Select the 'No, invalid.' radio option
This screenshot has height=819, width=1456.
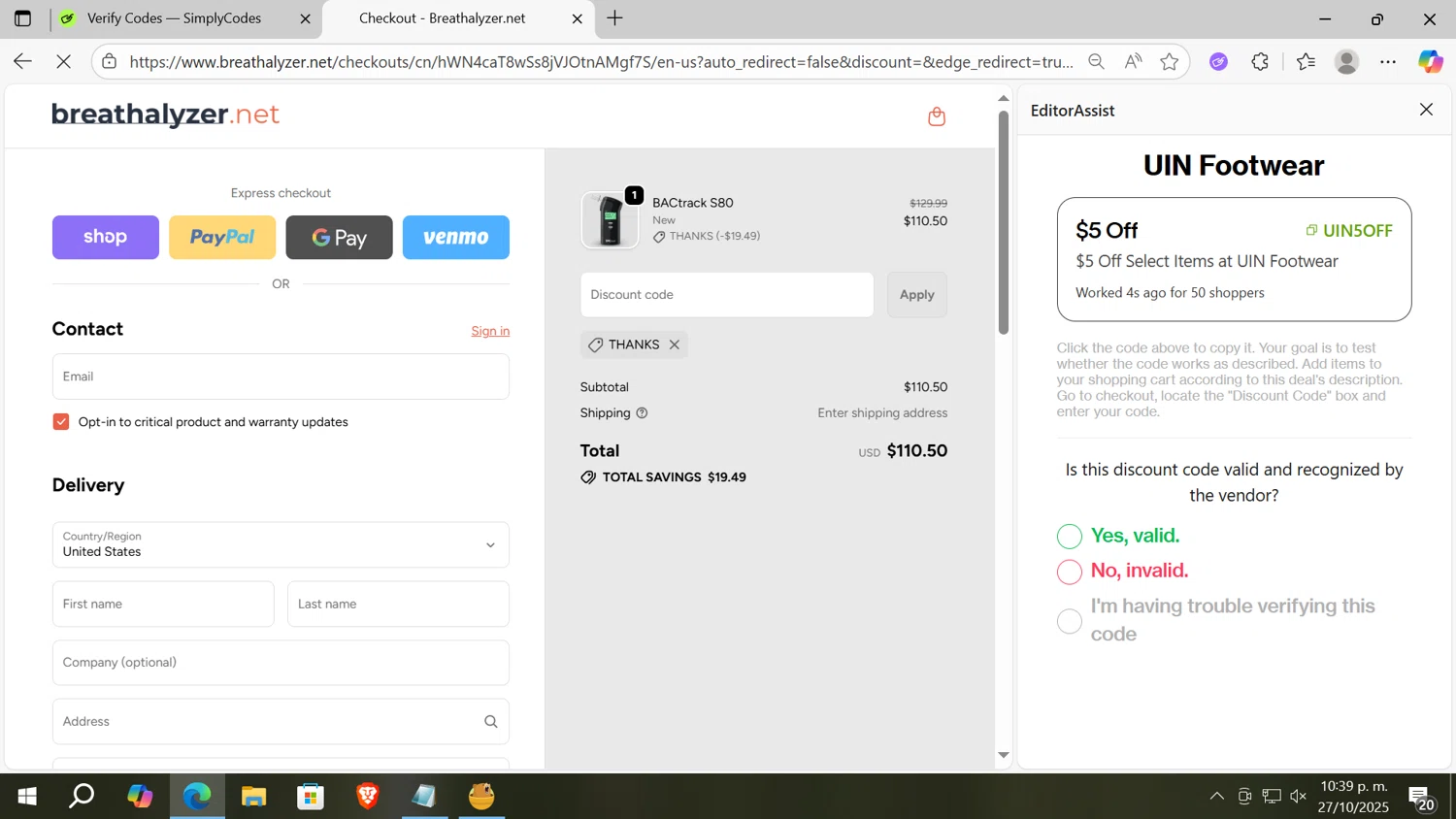pyautogui.click(x=1069, y=572)
